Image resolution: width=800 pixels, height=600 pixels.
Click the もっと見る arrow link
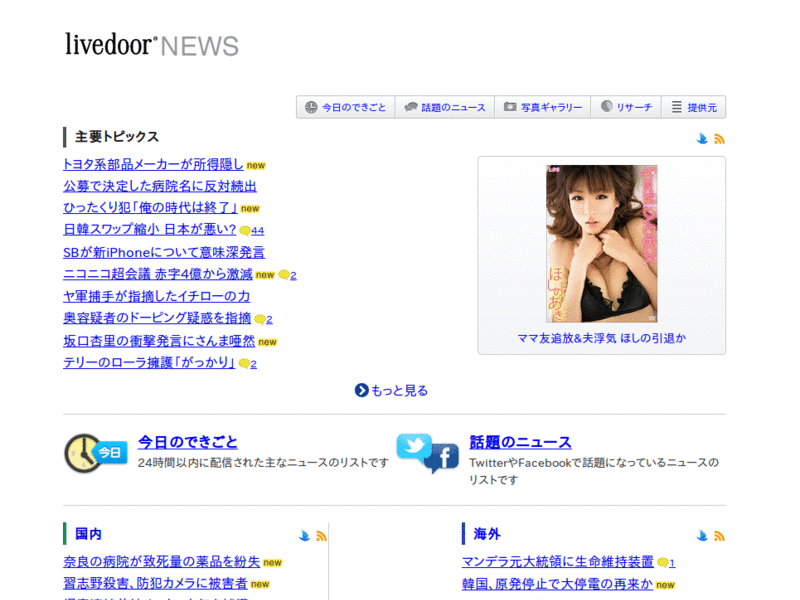(x=391, y=390)
